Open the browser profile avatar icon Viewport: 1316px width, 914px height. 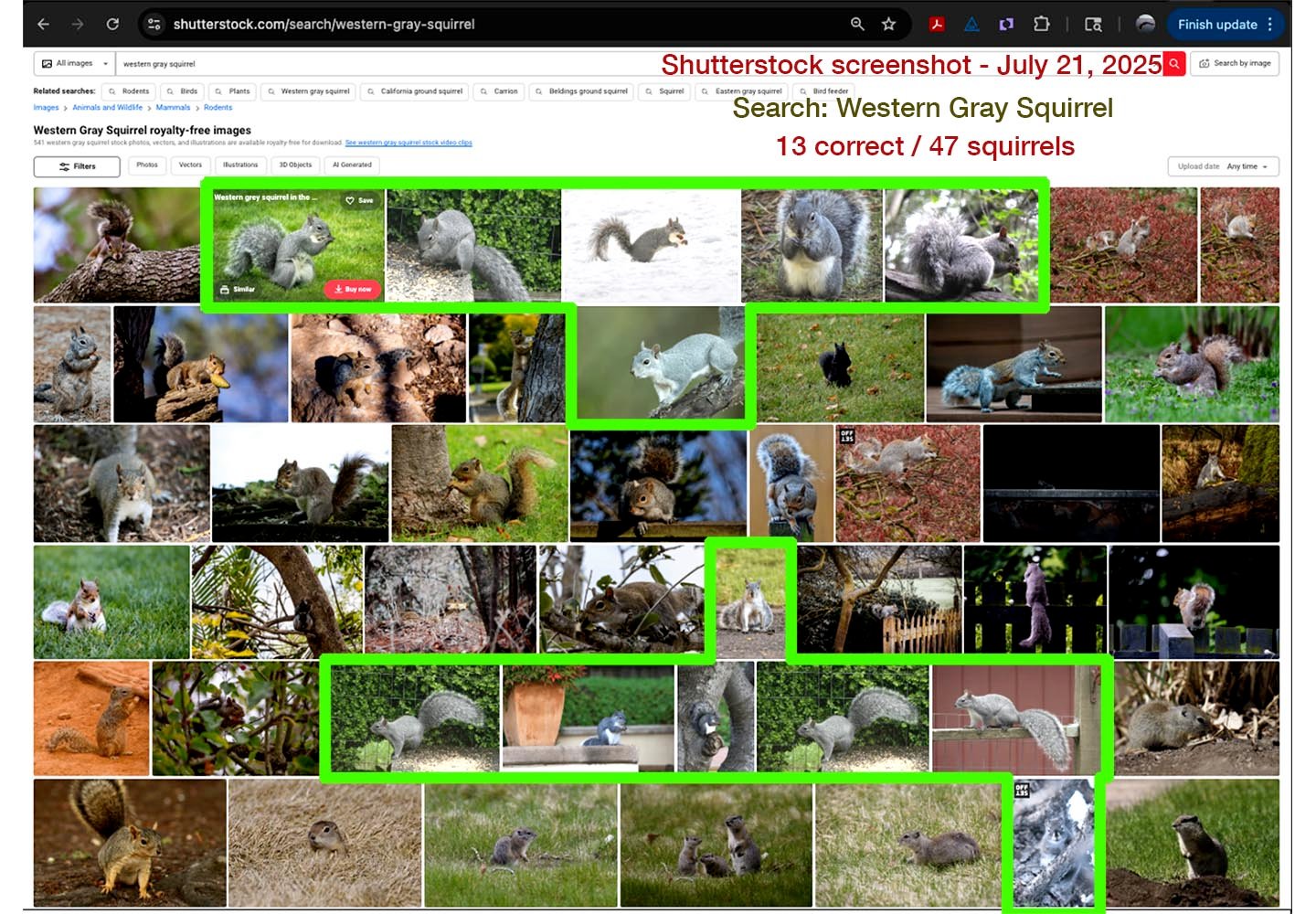point(1145,25)
